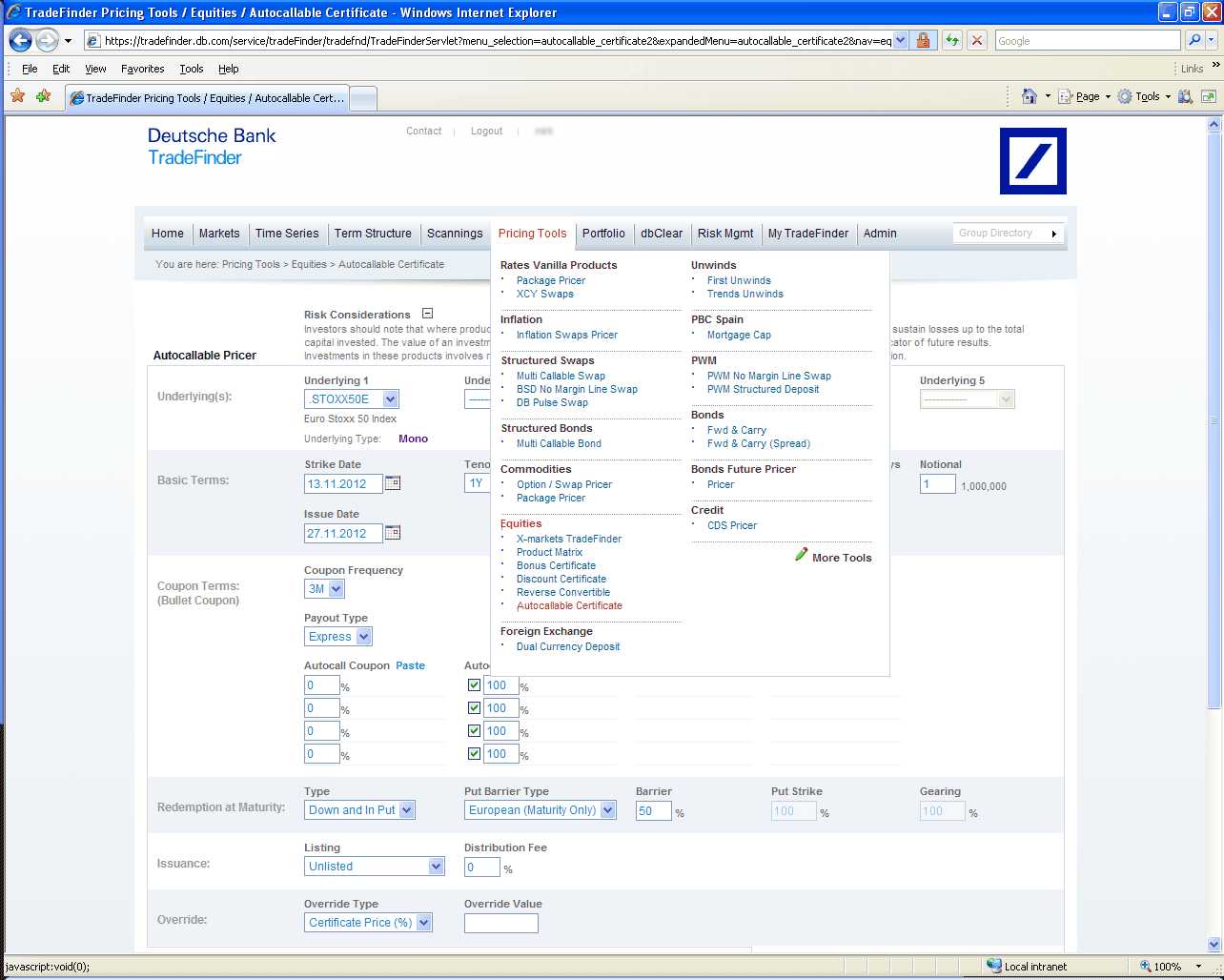Image resolution: width=1224 pixels, height=980 pixels.
Task: Click the More Tools link
Action: (841, 558)
